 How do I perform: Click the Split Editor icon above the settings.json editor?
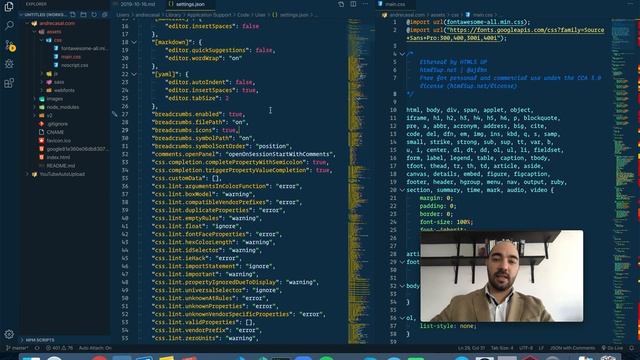[x=353, y=4]
